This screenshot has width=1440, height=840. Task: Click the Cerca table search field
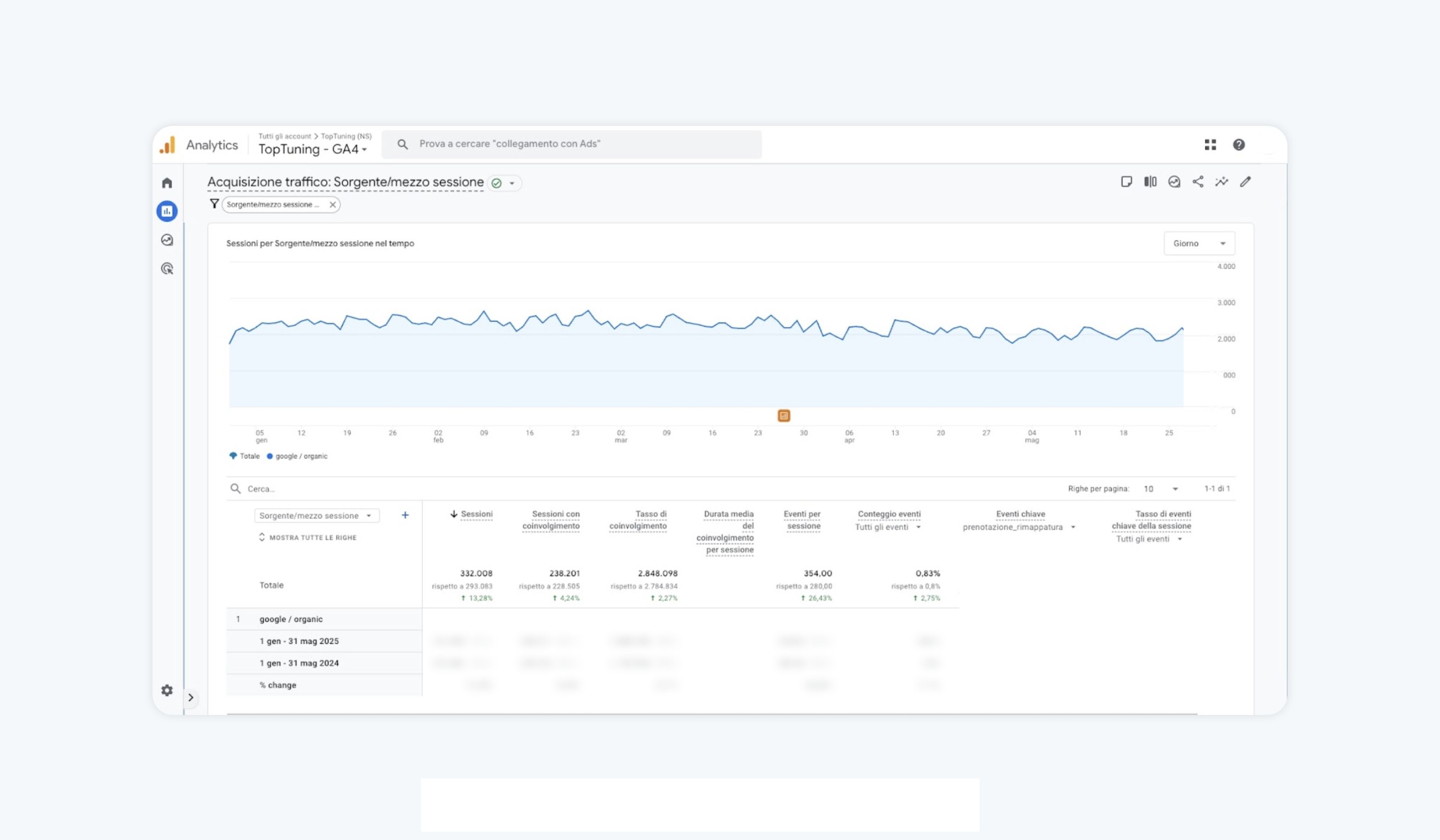coord(343,488)
